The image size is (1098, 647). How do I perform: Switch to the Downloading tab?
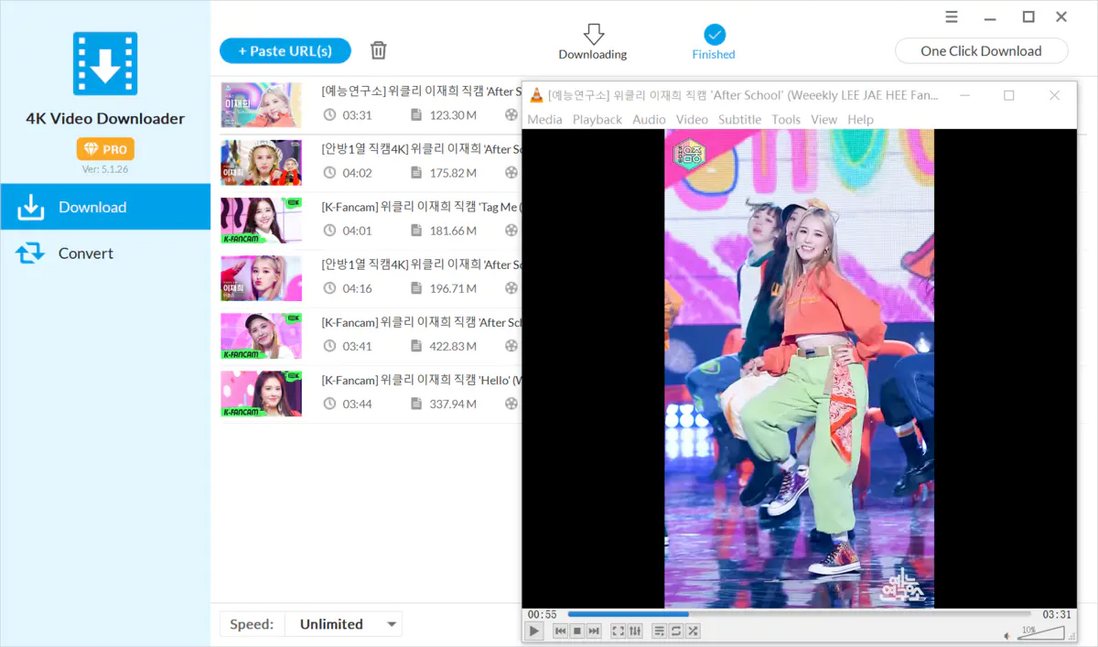[x=592, y=42]
